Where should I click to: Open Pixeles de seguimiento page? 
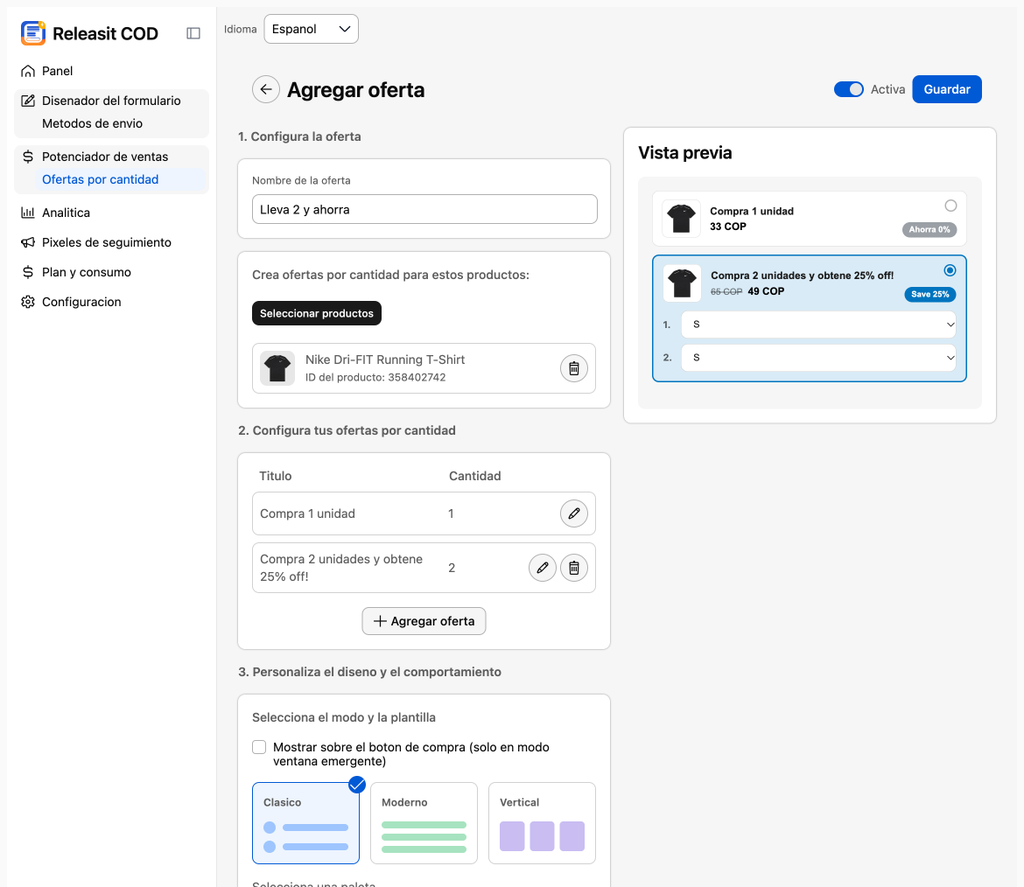[106, 242]
